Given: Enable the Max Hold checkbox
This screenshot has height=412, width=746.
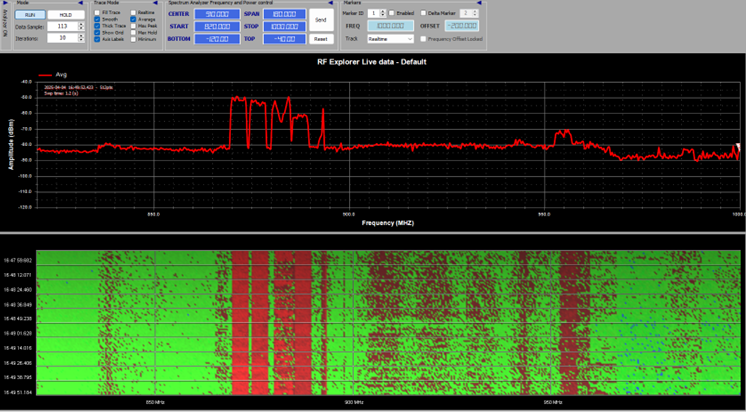Looking at the screenshot, I should (133, 32).
